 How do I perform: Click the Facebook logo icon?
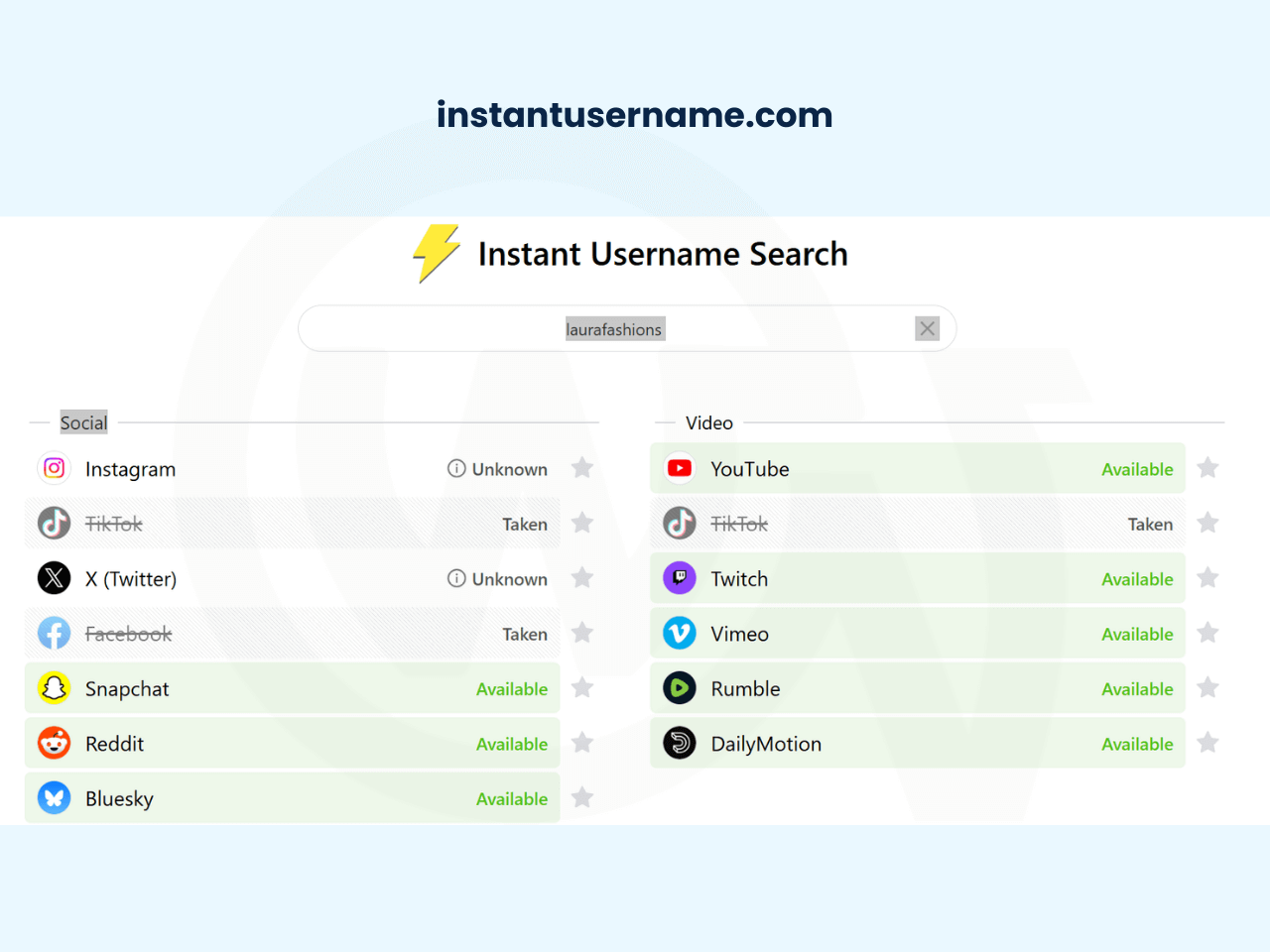coord(55,633)
